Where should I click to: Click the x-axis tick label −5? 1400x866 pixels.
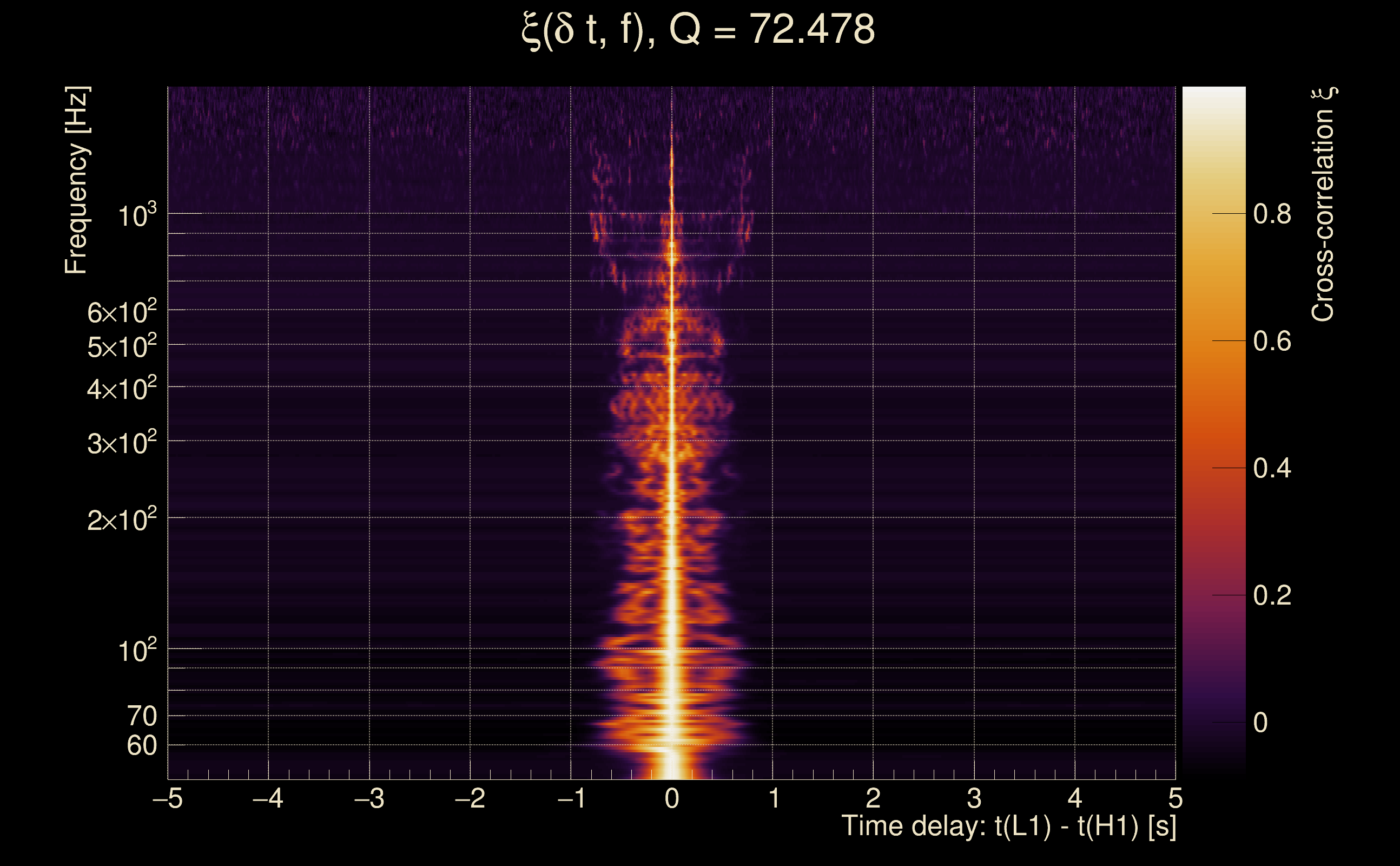pos(167,798)
